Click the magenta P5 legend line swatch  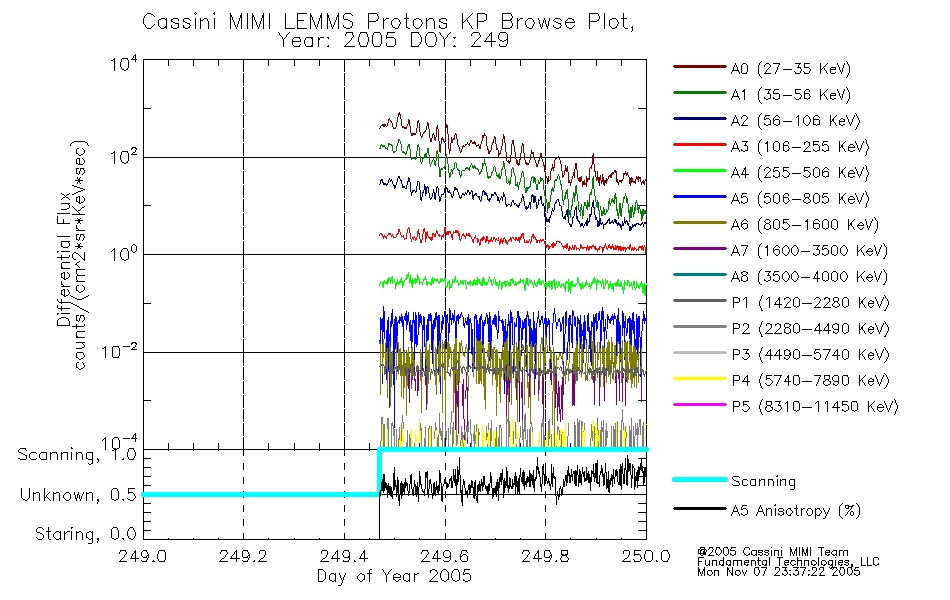pos(700,405)
